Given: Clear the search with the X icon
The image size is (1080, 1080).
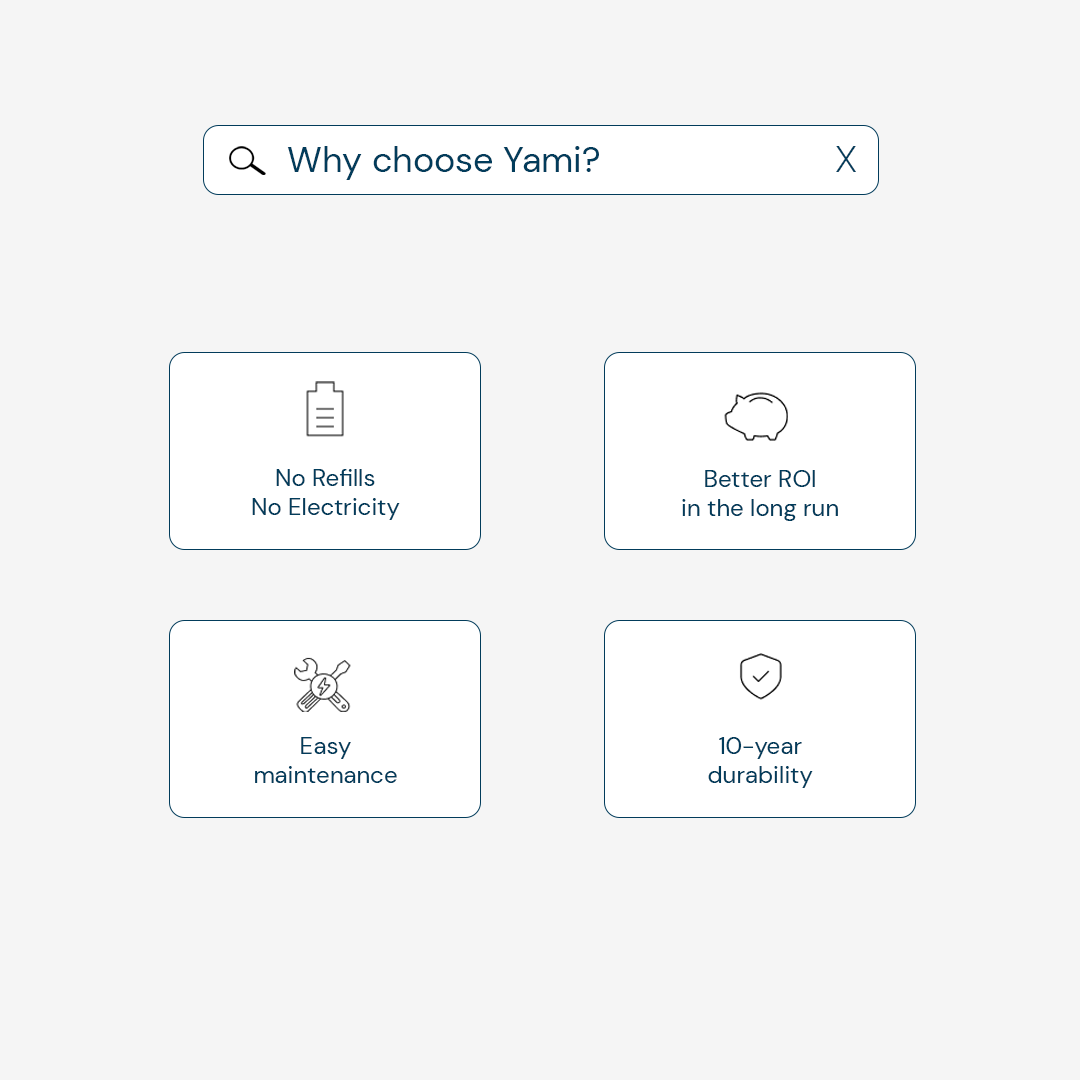Looking at the screenshot, I should click(x=846, y=159).
